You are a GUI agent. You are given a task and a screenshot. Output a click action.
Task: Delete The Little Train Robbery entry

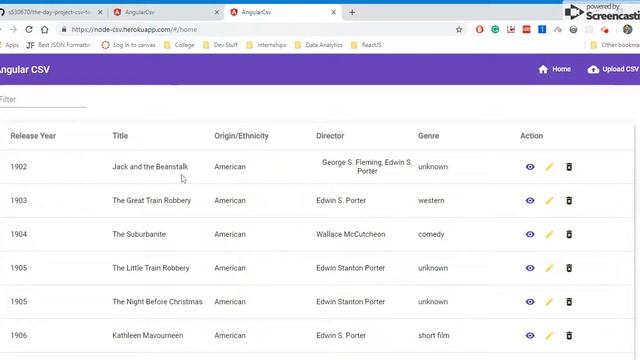click(x=569, y=268)
